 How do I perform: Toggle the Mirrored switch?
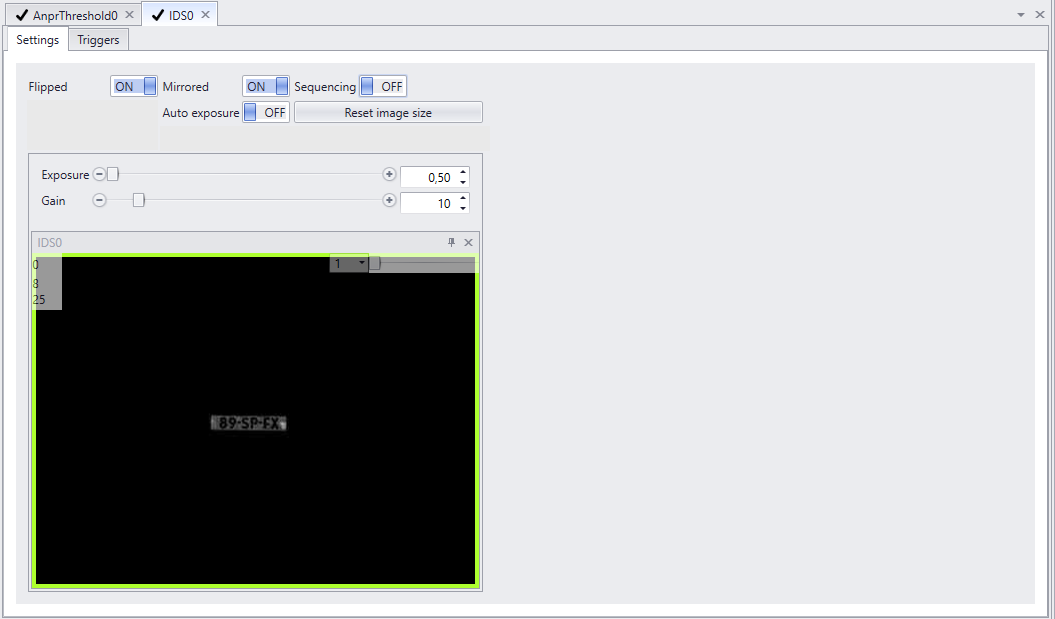pyautogui.click(x=266, y=86)
